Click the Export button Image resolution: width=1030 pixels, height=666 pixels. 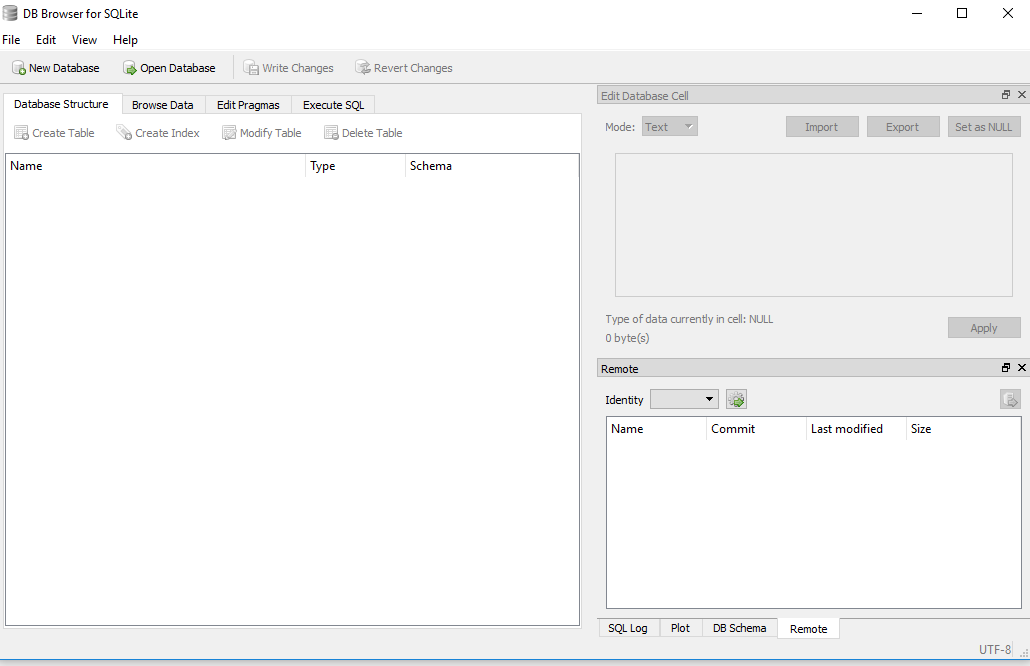tap(903, 127)
